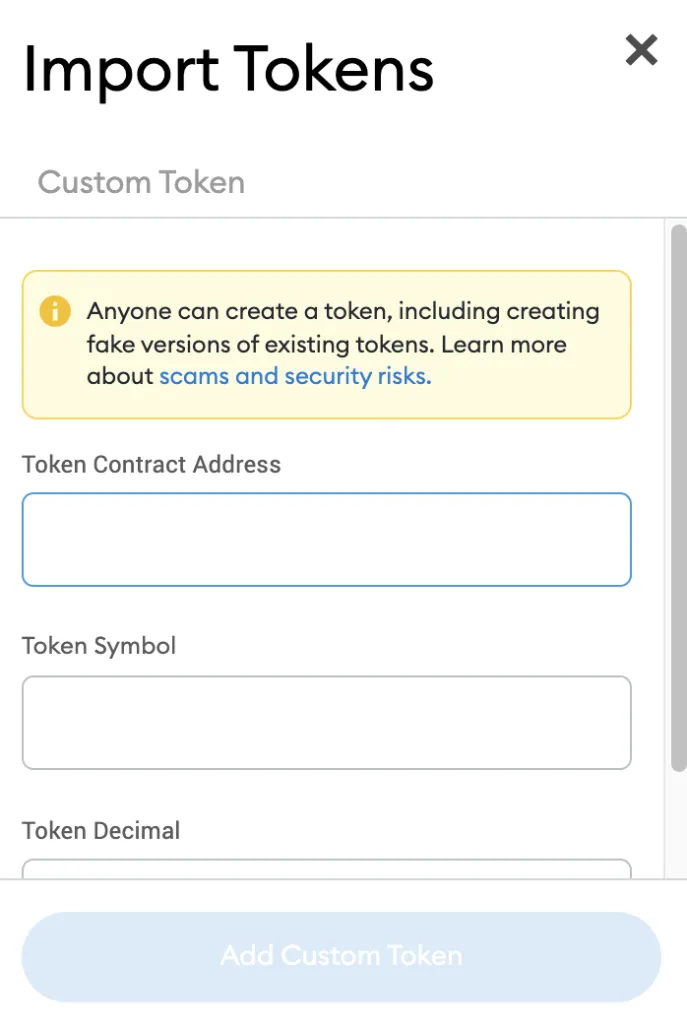The height and width of the screenshot is (1024, 687).
Task: Click the yellow info icon in warning
Action: click(x=55, y=311)
